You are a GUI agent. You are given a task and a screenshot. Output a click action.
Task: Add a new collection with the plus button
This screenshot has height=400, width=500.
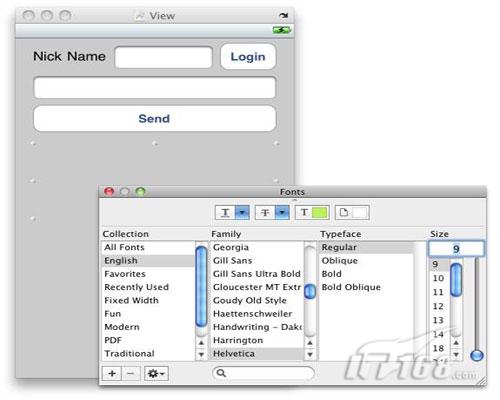[112, 373]
